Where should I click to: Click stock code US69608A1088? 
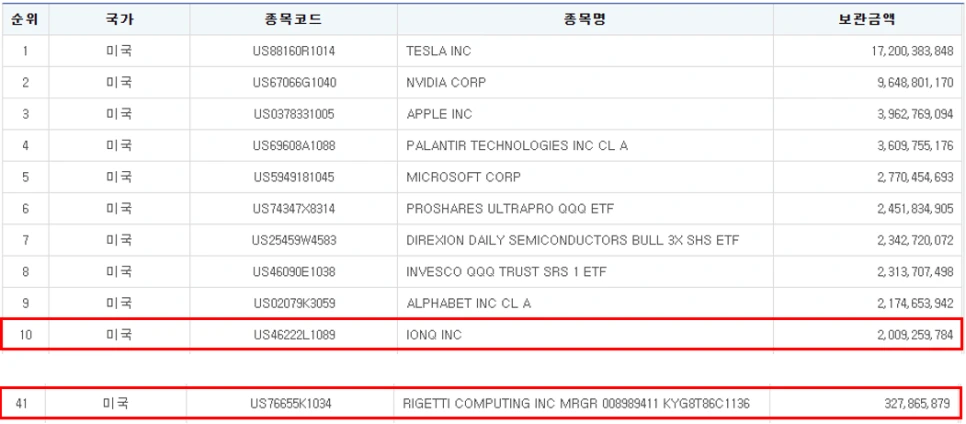tap(294, 146)
